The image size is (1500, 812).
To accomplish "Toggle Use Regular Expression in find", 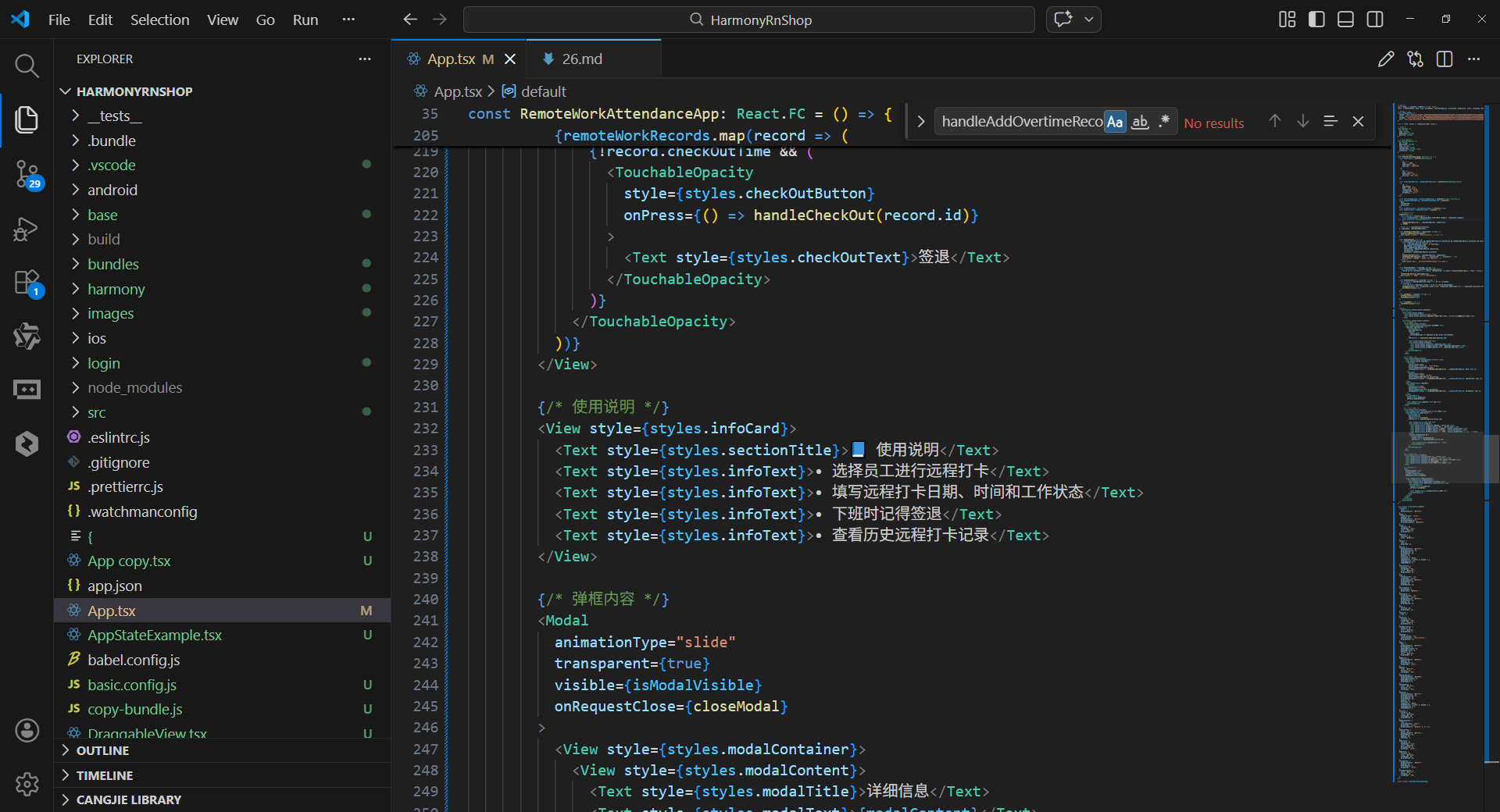I will [x=1164, y=122].
